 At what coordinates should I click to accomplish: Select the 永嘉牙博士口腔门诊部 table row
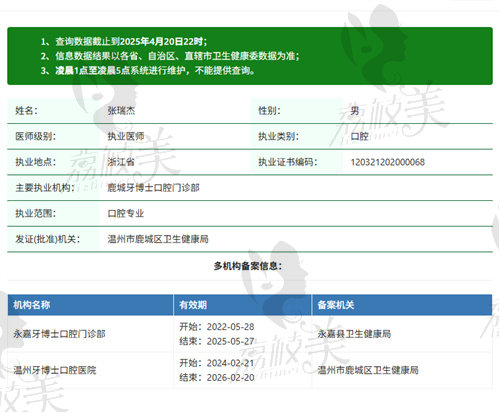tap(250, 334)
